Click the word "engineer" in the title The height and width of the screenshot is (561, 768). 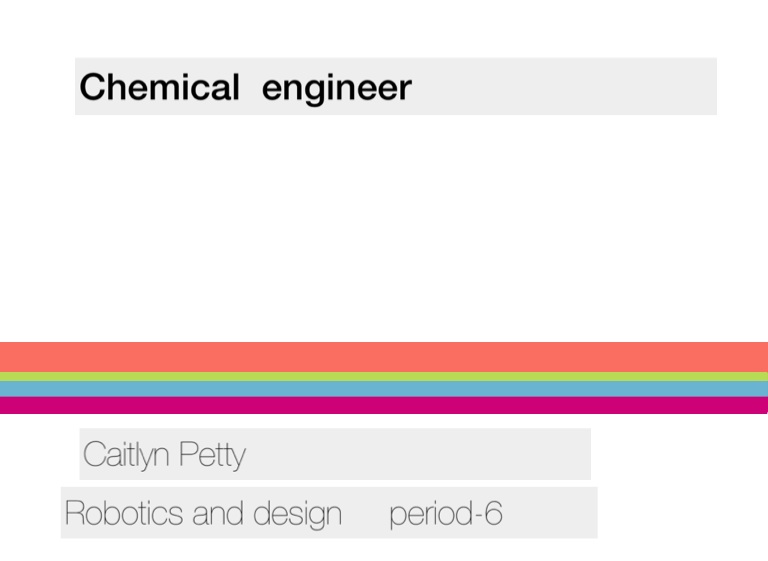[336, 88]
